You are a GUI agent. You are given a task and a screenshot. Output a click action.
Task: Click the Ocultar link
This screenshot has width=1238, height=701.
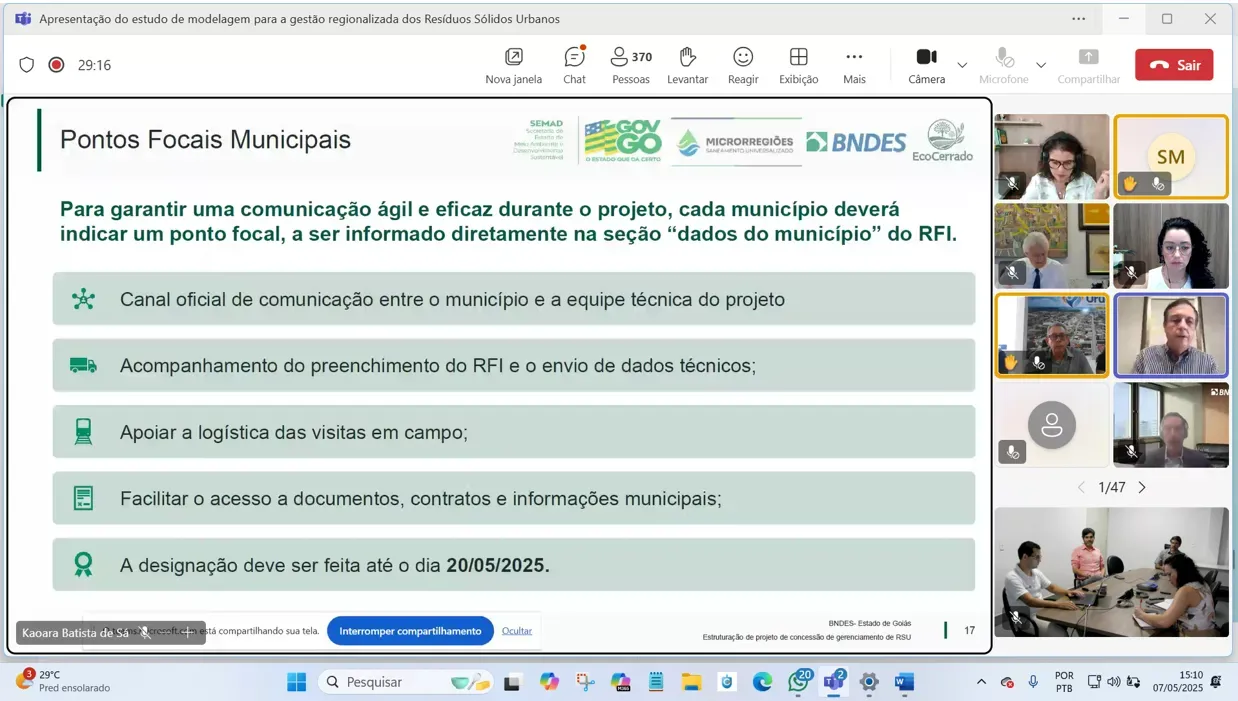pyautogui.click(x=517, y=631)
